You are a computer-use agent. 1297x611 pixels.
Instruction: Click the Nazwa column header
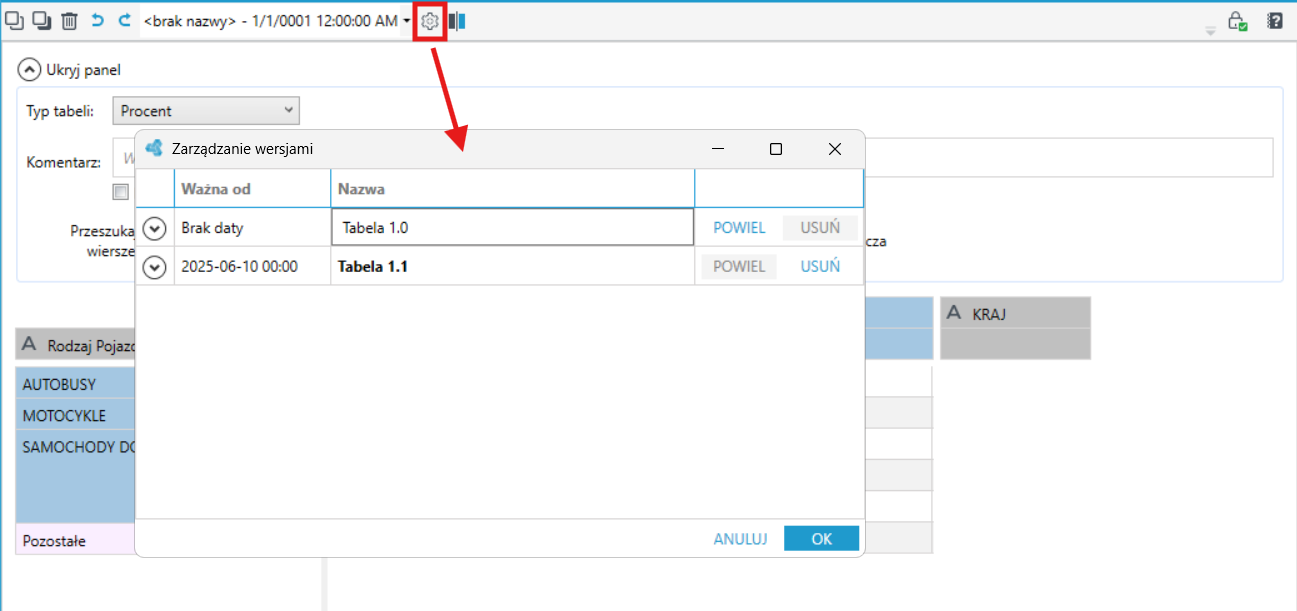[512, 189]
